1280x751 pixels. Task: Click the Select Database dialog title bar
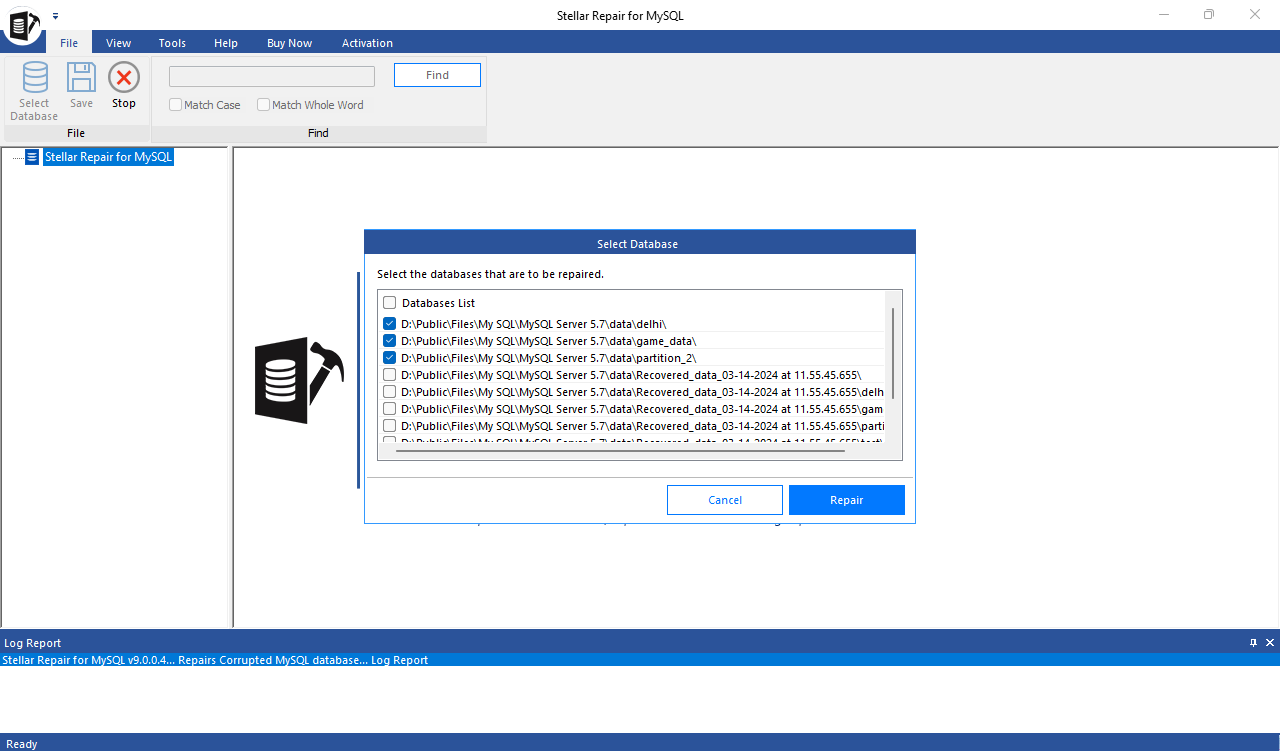[640, 243]
